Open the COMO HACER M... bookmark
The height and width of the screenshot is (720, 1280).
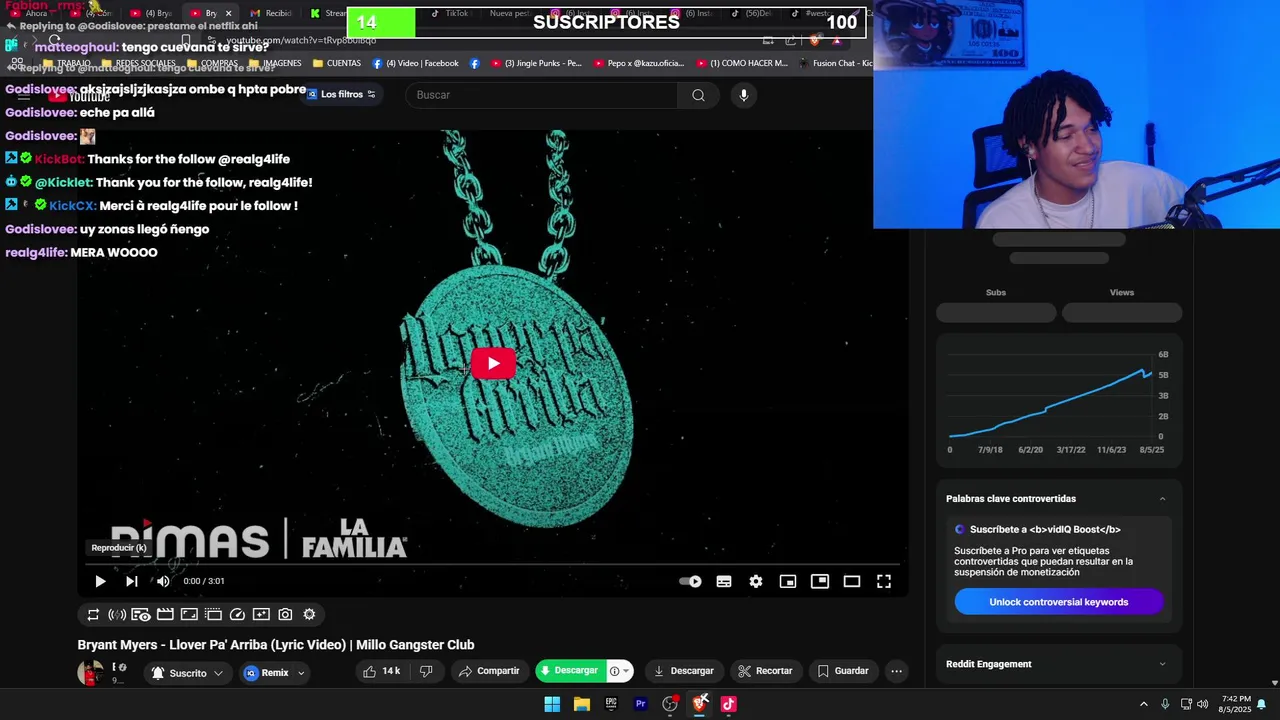(743, 63)
